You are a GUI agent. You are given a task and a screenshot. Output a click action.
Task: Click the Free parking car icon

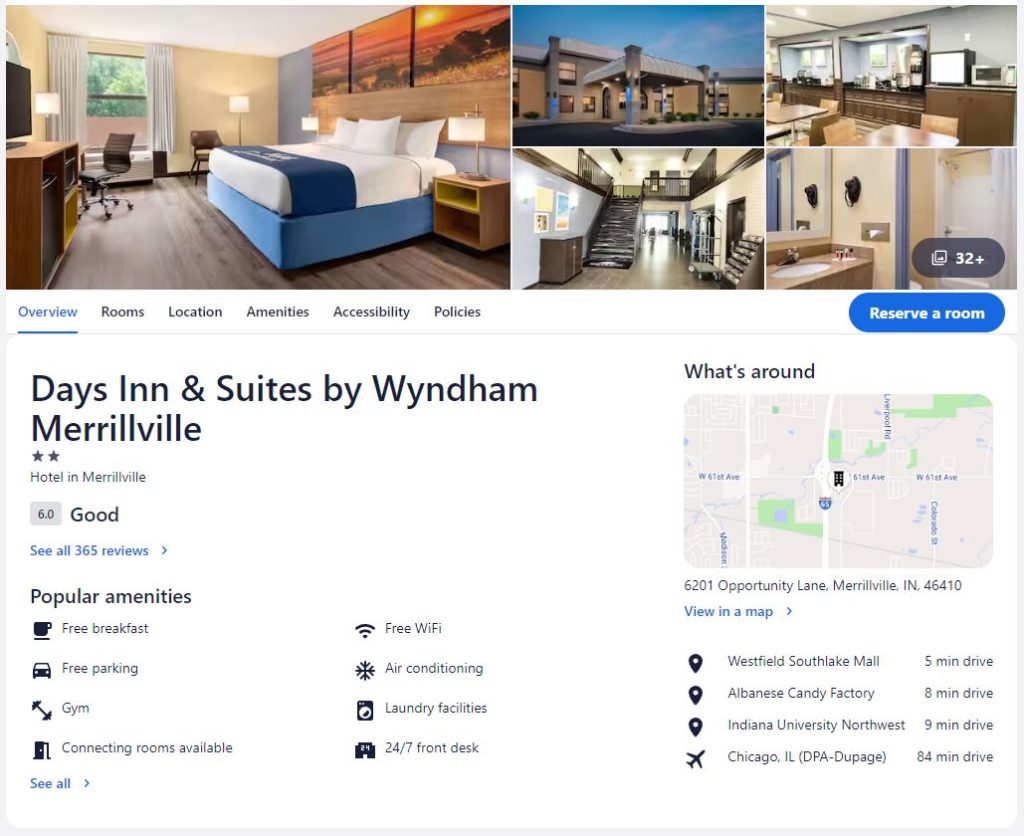42,671
